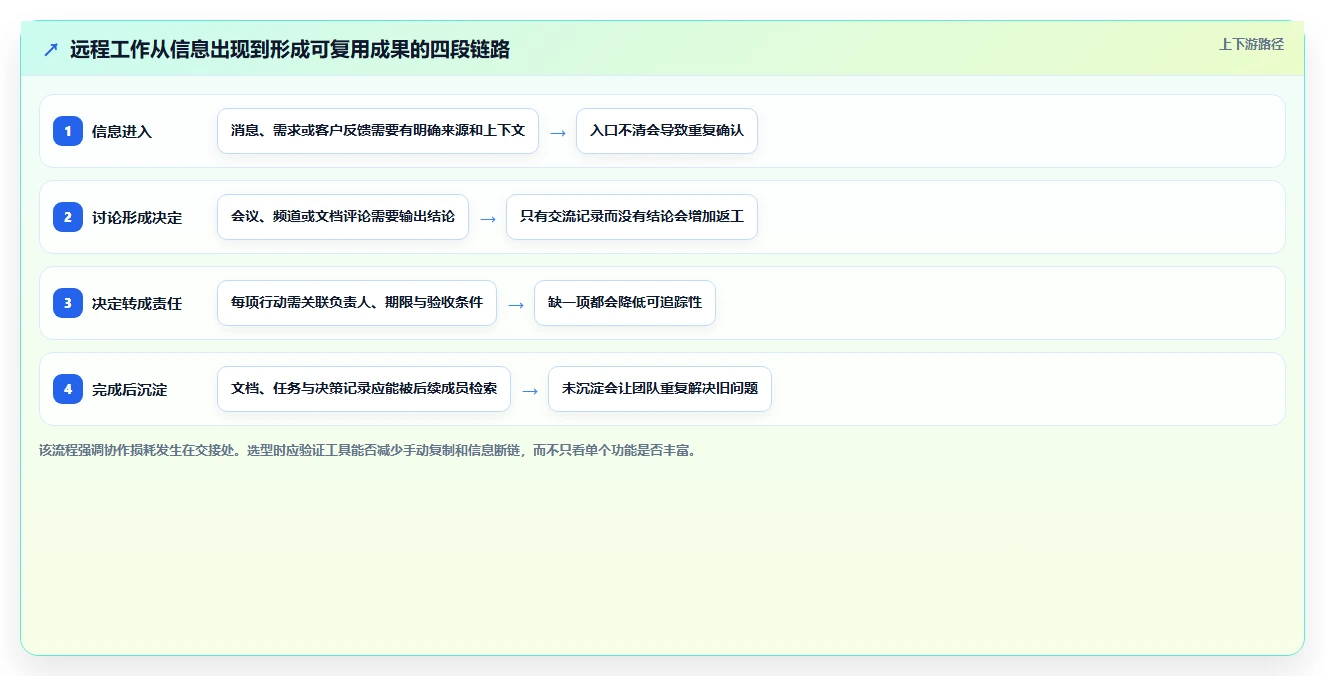Click the heading 远程工作从信息出现到形成可复用成果的四段链路

[x=290, y=50]
